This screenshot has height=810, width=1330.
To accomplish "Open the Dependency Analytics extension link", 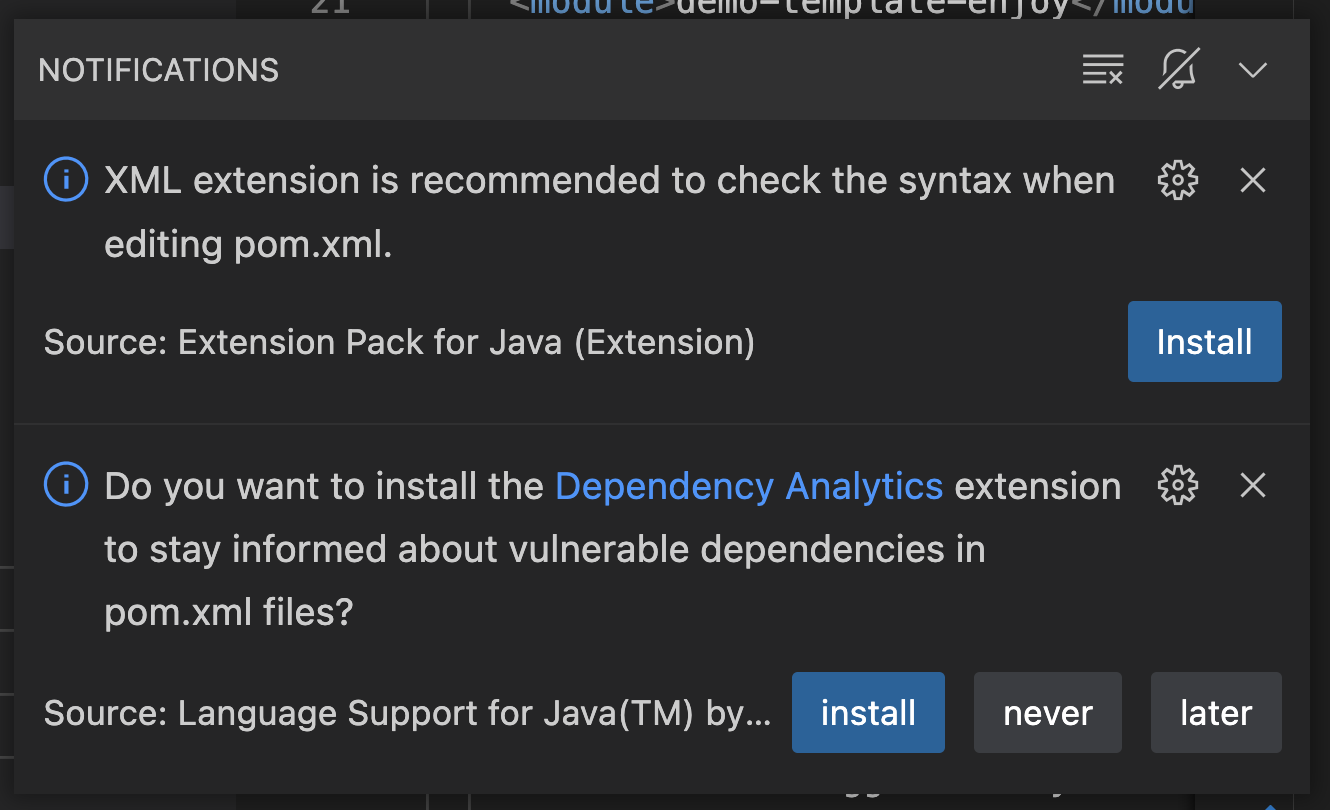I will coord(748,486).
